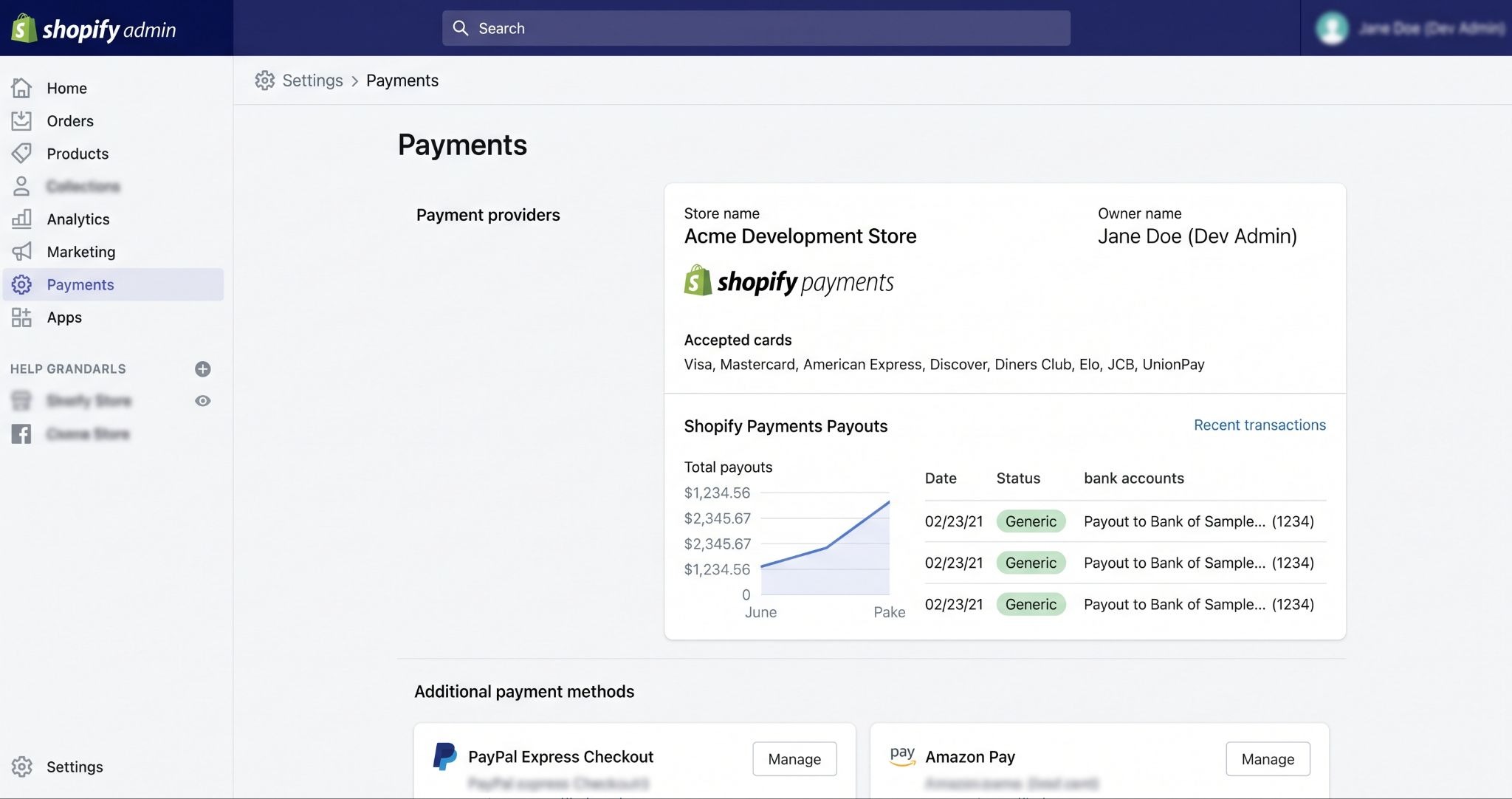
Task: Manage PayPal Express Checkout
Action: (794, 759)
